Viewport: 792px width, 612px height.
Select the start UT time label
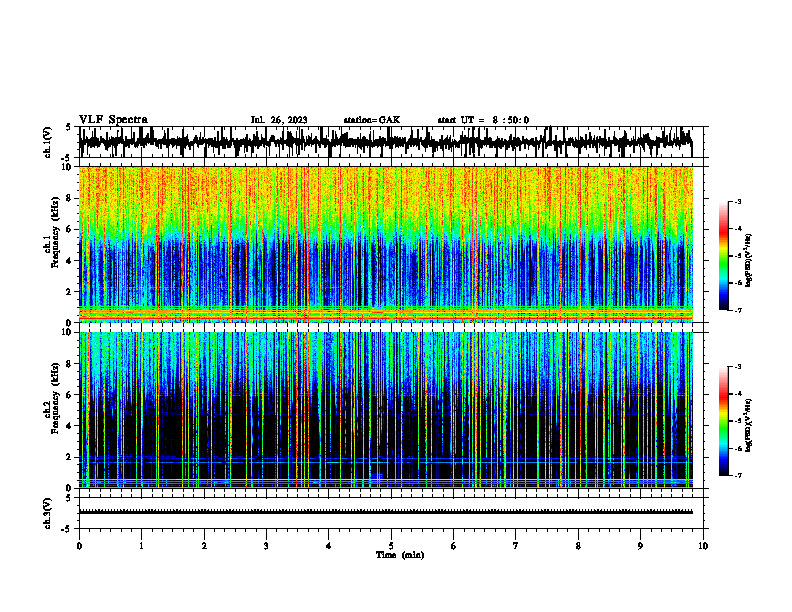483,120
